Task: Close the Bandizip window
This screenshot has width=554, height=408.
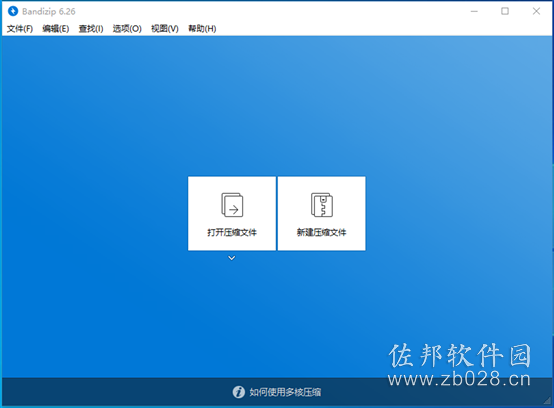Action: [536, 11]
